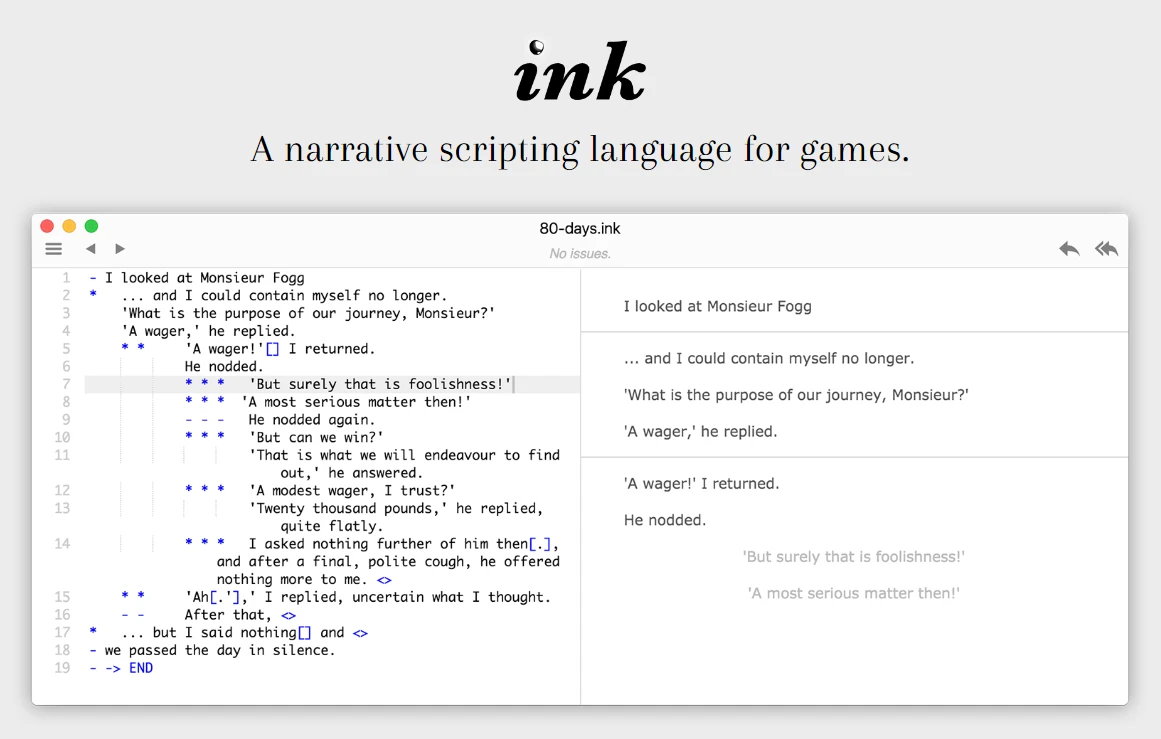Open the hamburger sidebar menu icon
1161x739 pixels.
(x=53, y=249)
